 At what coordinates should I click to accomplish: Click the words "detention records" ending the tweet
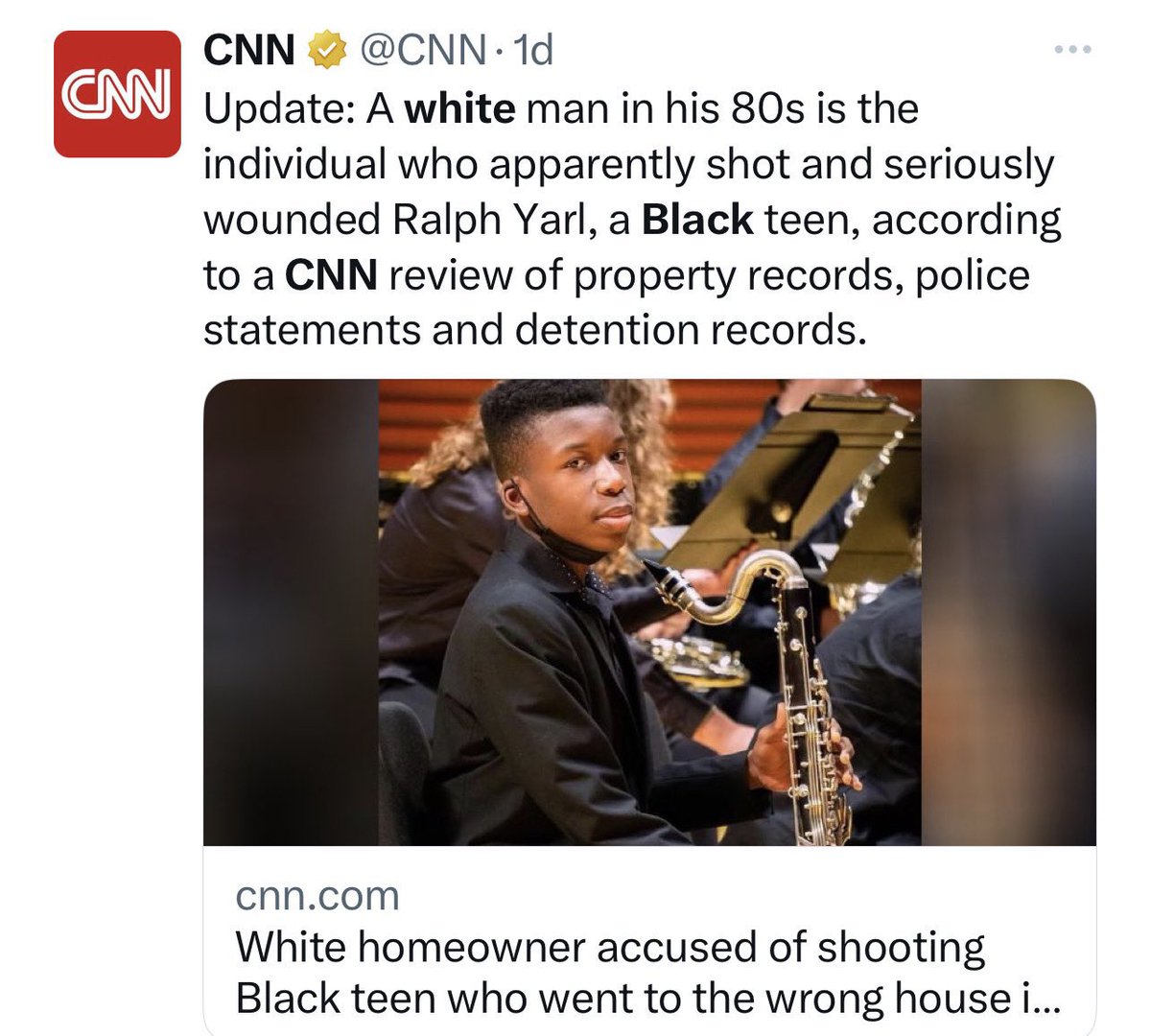pos(691,331)
